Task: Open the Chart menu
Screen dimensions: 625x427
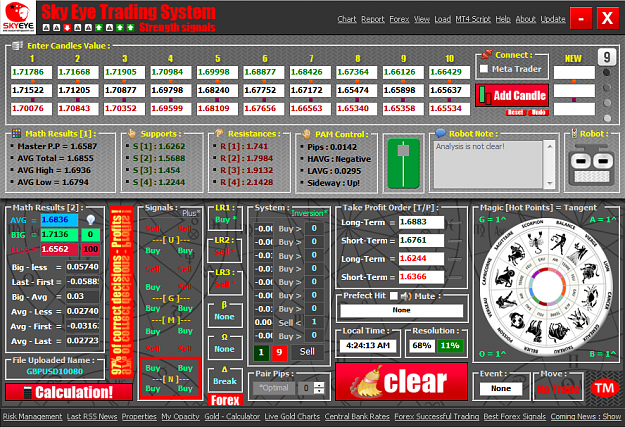Action: tap(347, 19)
